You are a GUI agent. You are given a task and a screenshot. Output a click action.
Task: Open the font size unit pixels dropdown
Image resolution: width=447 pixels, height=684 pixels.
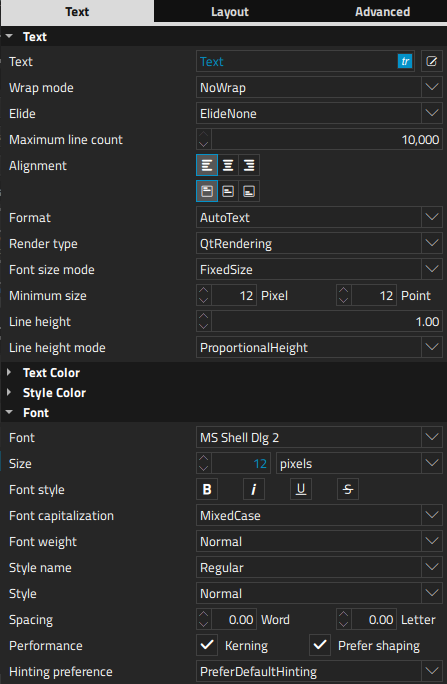tap(359, 464)
